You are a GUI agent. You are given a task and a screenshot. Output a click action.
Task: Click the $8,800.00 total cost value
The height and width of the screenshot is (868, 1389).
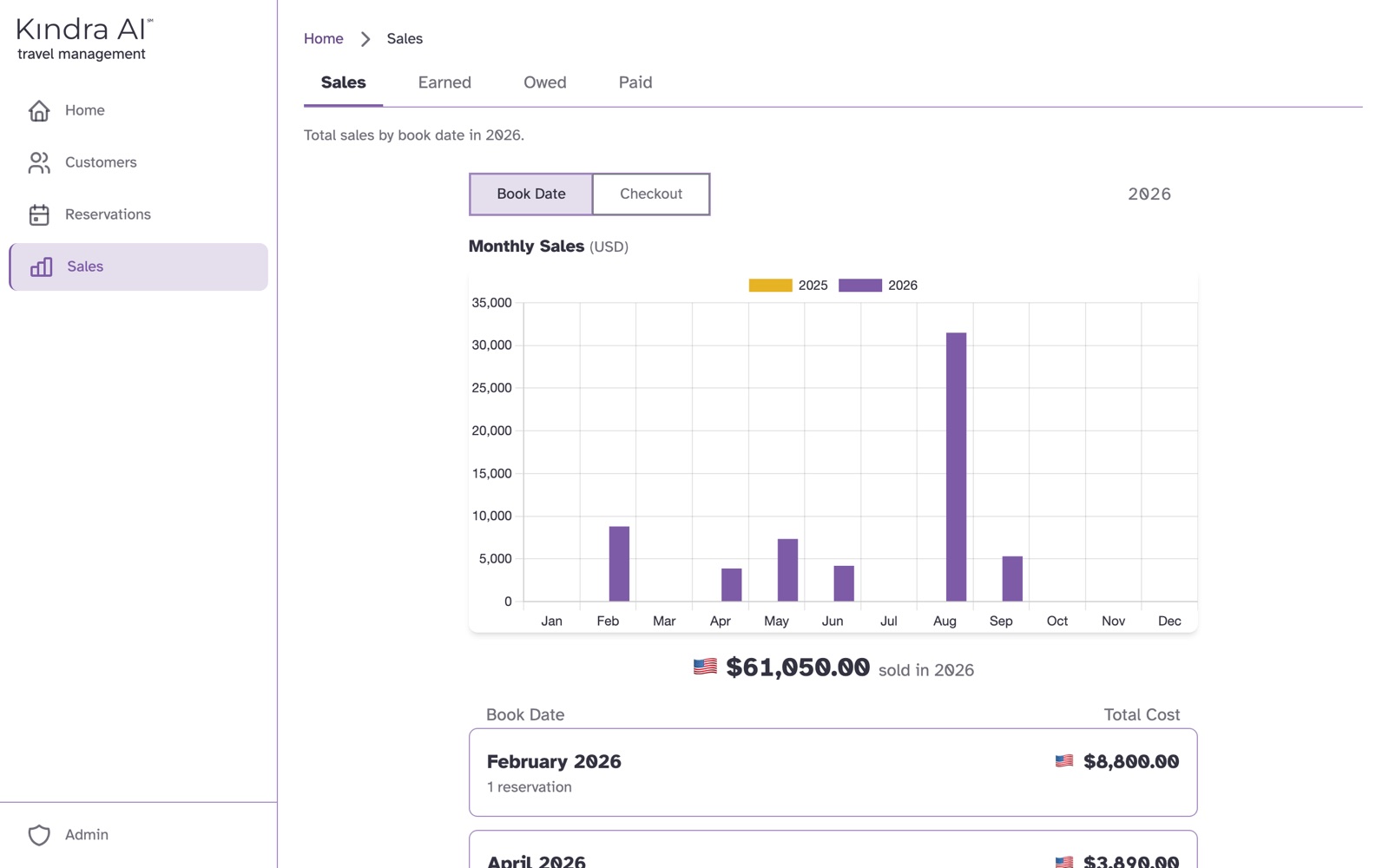(x=1131, y=762)
